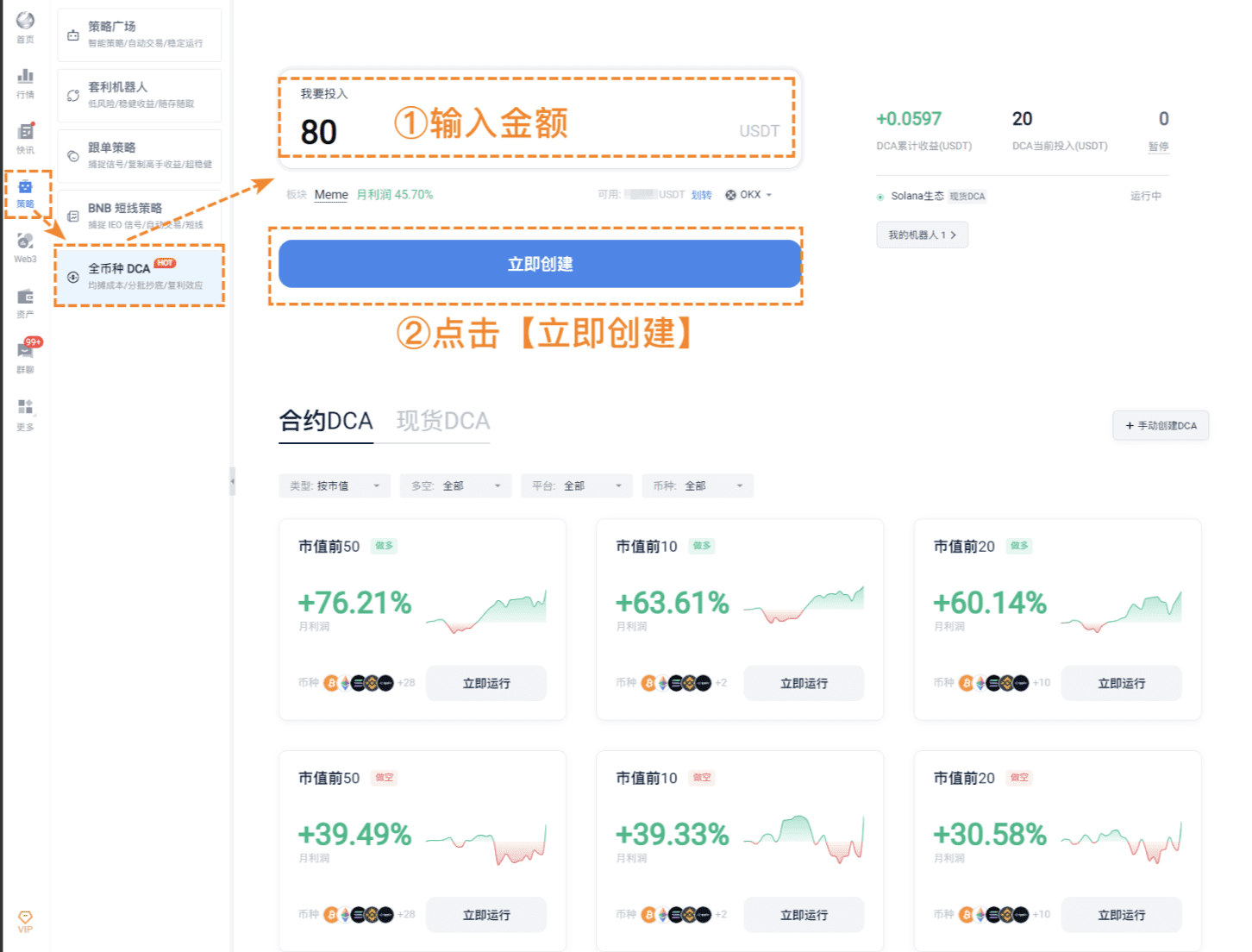Open the 资产 wallet icon
The height and width of the screenshot is (952, 1252).
(25, 297)
